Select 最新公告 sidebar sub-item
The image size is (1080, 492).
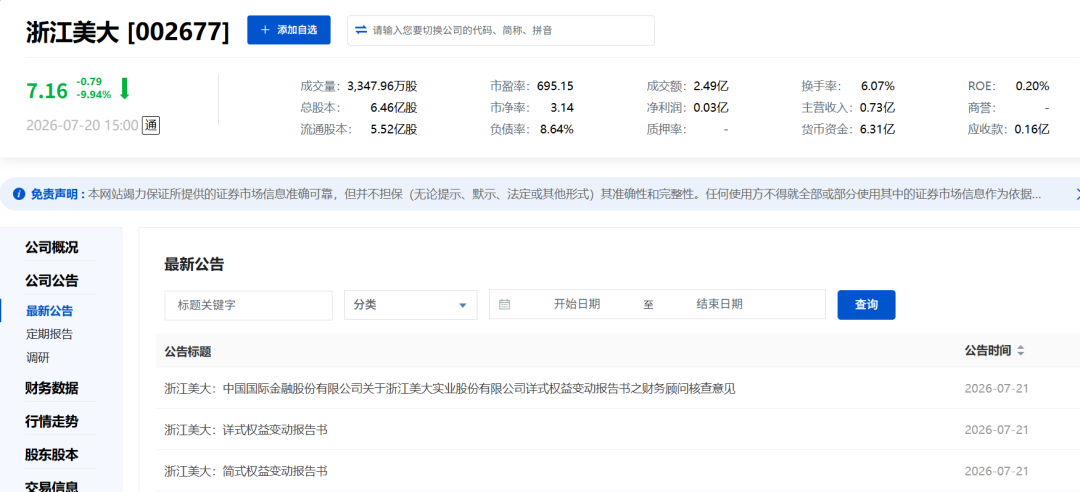click(49, 310)
